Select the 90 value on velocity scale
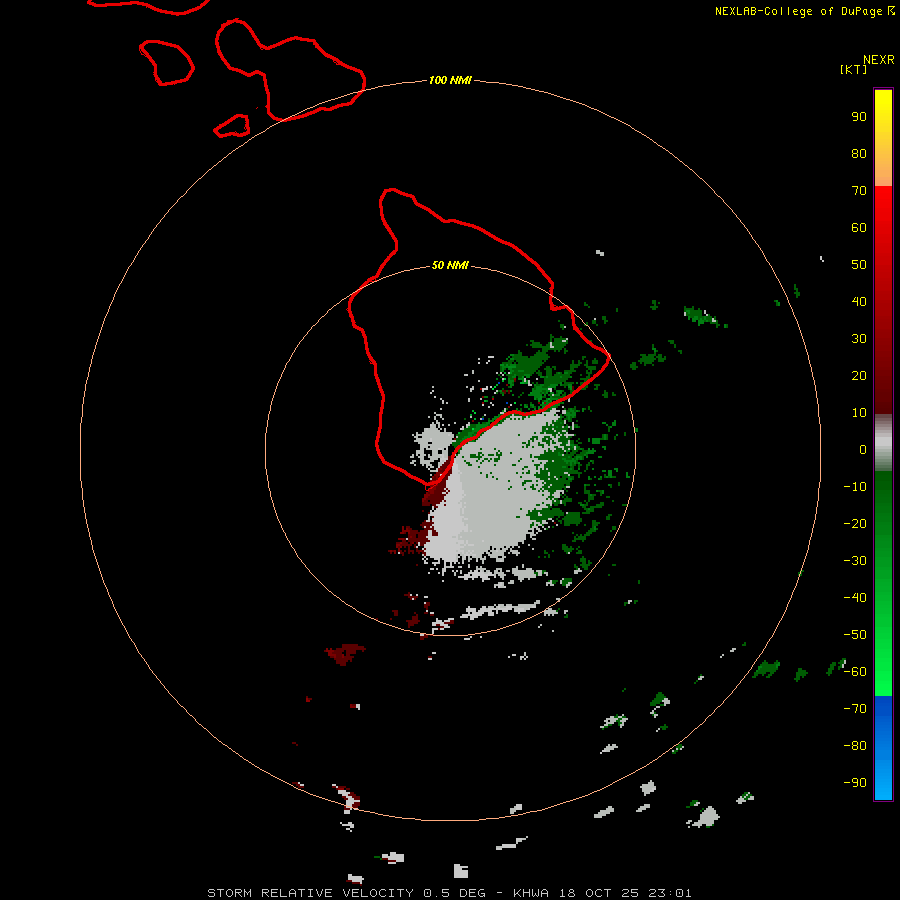 click(859, 117)
